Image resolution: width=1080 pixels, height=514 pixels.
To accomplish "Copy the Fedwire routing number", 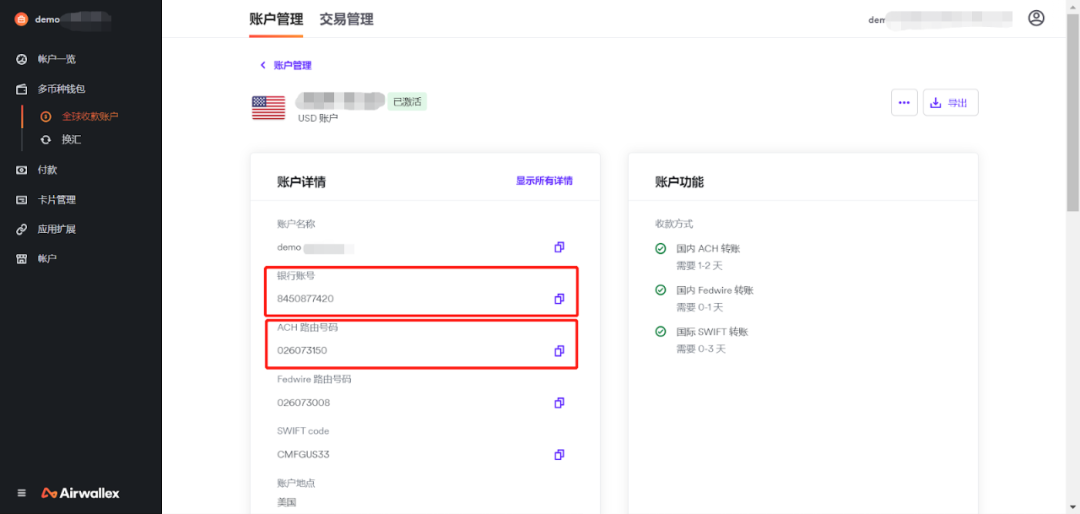I will (559, 403).
